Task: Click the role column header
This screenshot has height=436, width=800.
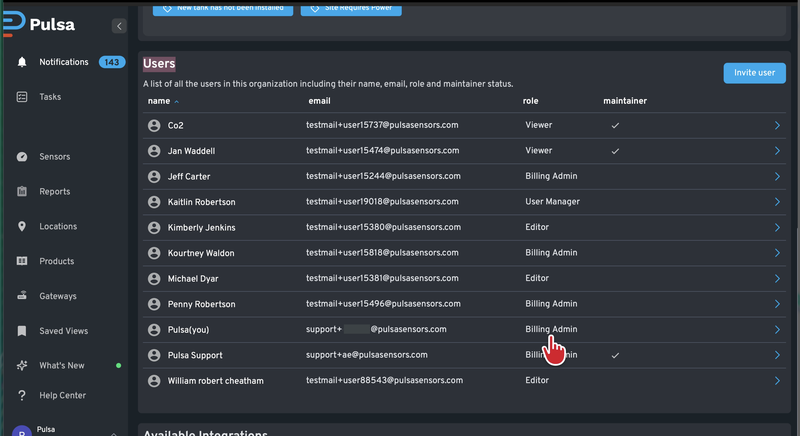Action: pos(530,101)
